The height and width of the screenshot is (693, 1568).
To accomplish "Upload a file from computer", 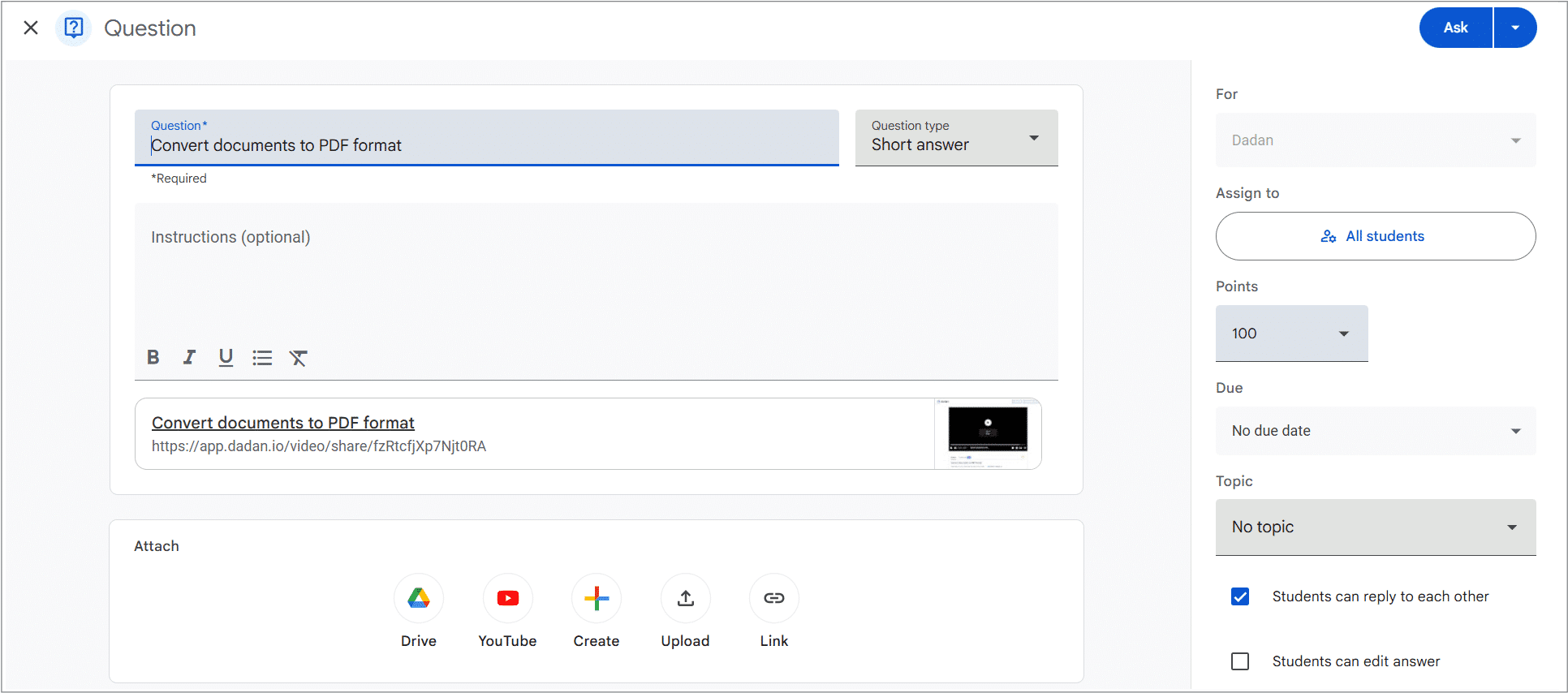I will [x=685, y=599].
